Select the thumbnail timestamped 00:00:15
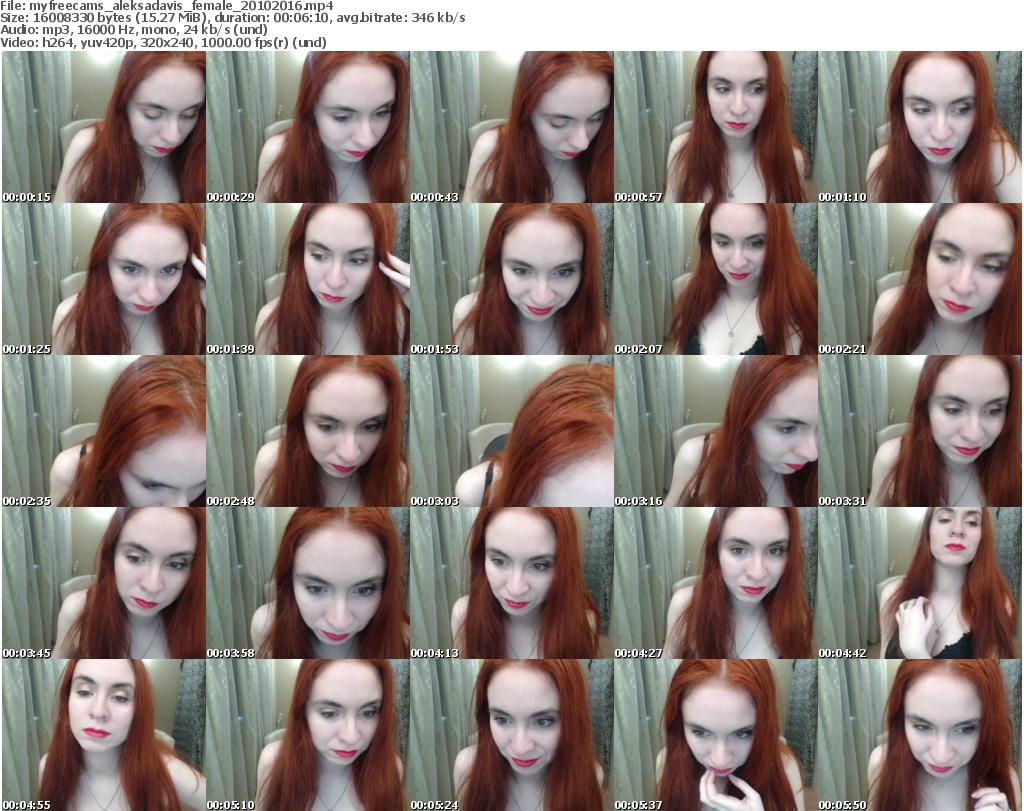Image resolution: width=1024 pixels, height=811 pixels. 104,127
